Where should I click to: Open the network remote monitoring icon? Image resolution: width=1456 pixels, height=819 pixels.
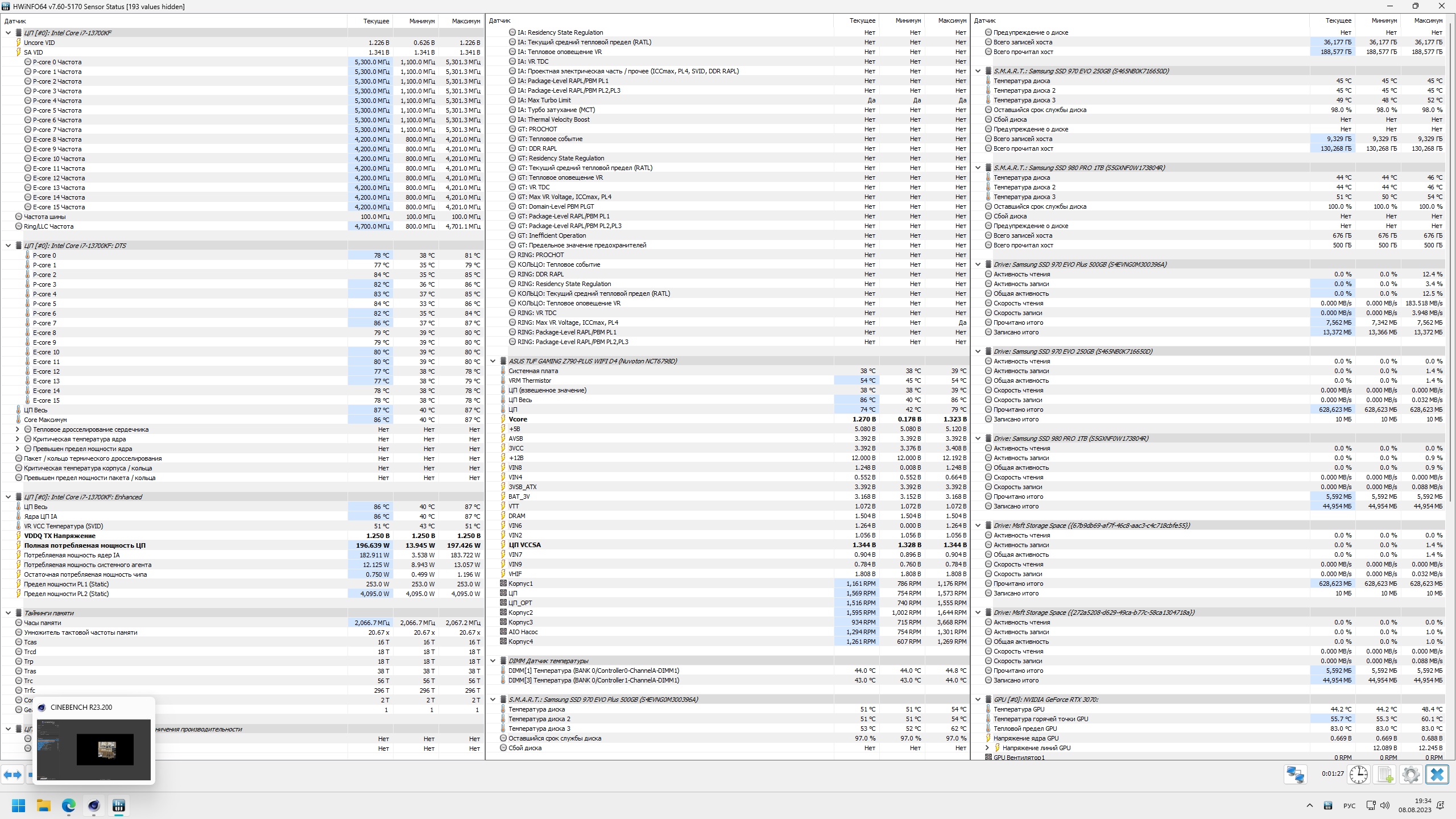coord(1296,775)
